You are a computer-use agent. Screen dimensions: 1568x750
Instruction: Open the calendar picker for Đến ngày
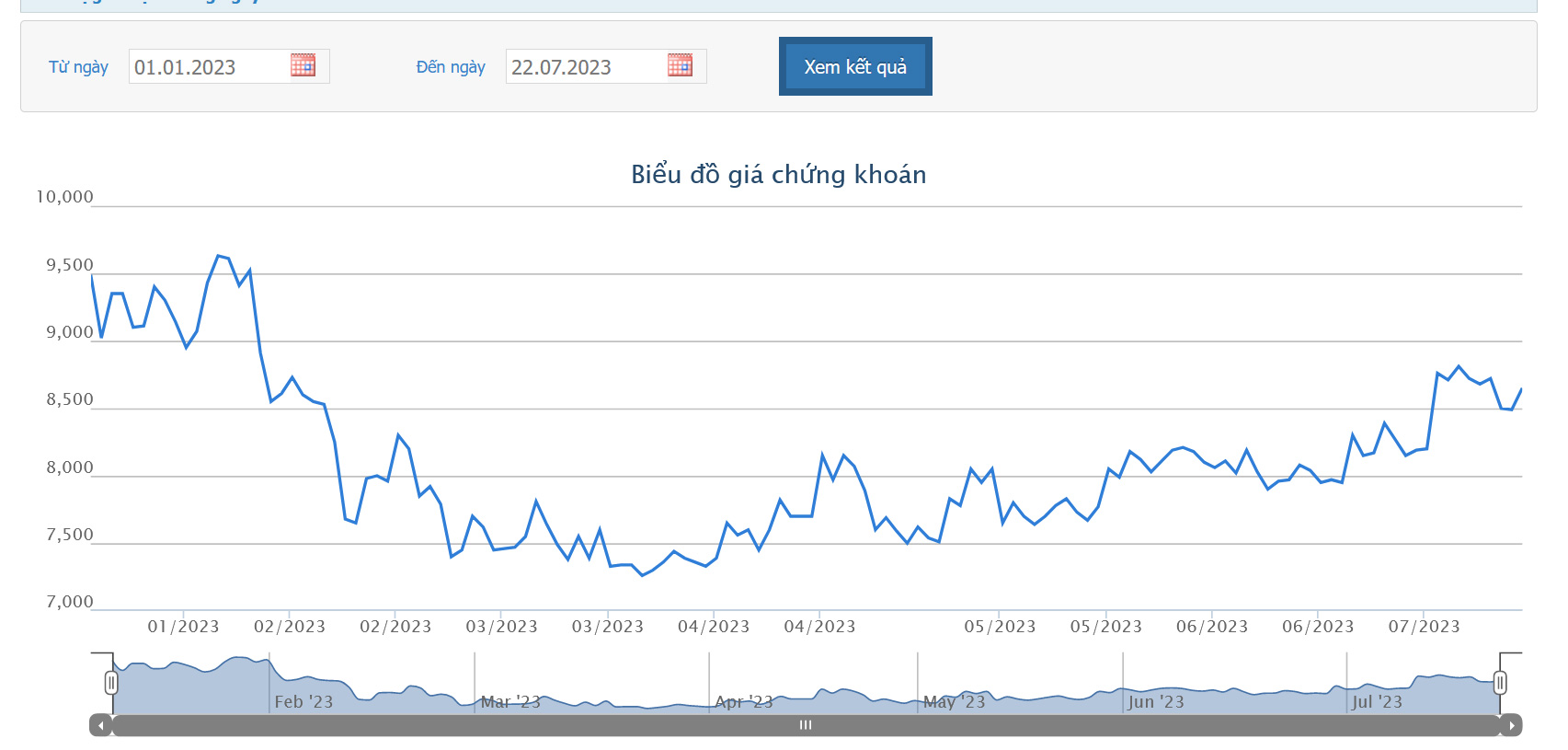pos(680,65)
